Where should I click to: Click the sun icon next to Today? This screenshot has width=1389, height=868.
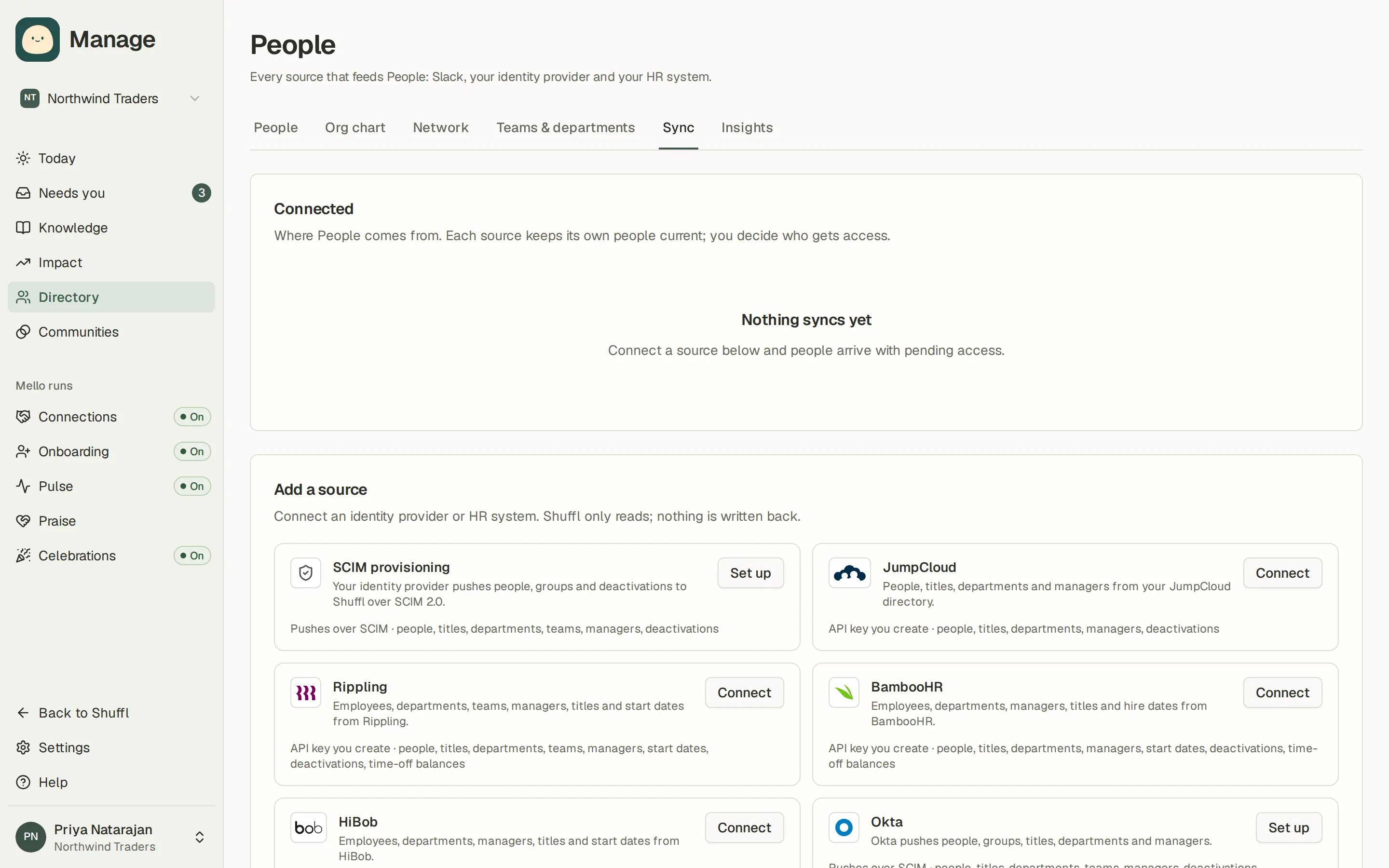click(23, 159)
